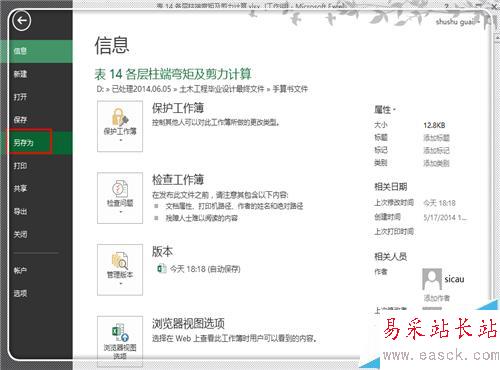This screenshot has height=370, width=500.
Task: Open the shushu guai account dropdown
Action: [x=457, y=22]
